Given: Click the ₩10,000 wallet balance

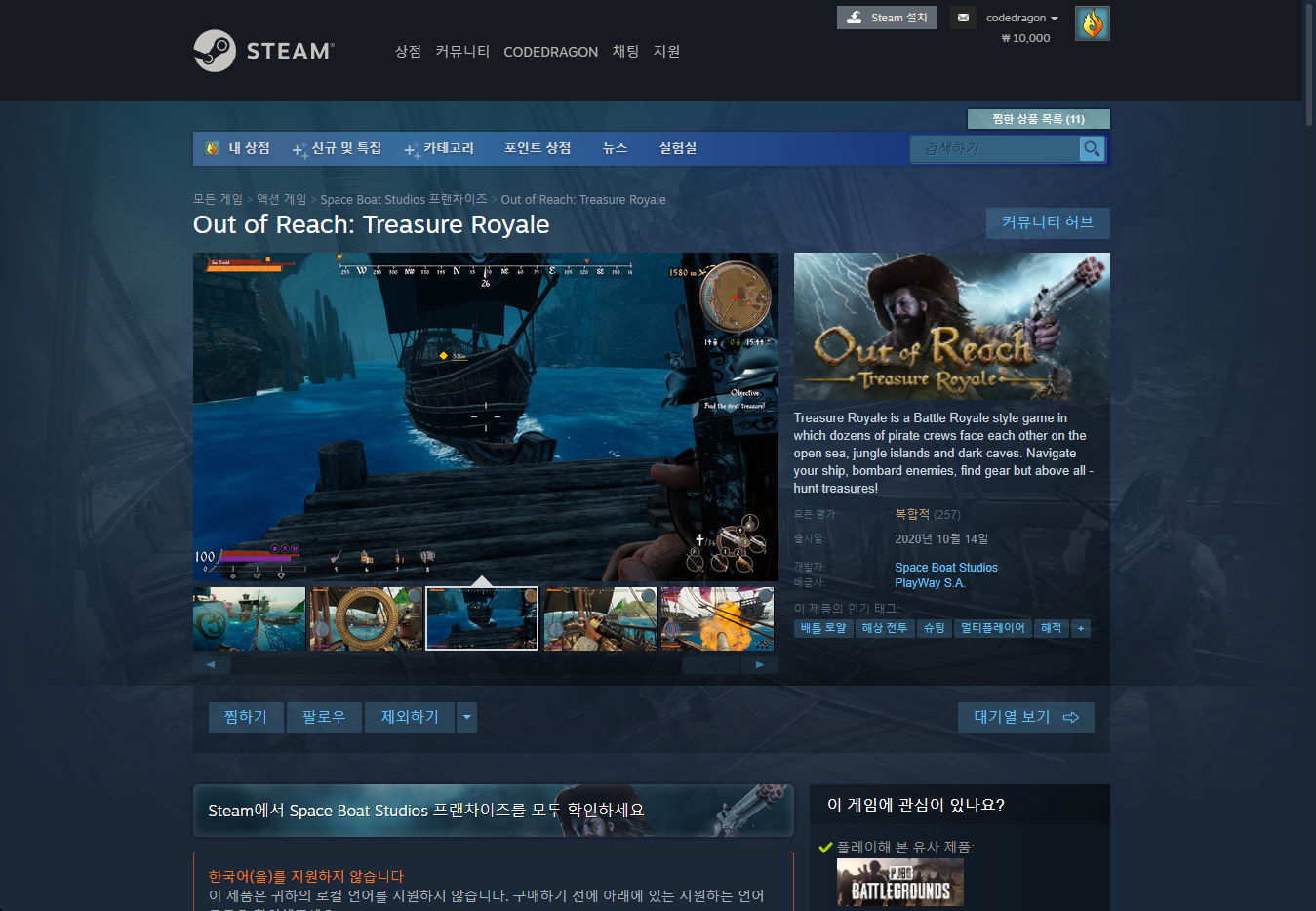Looking at the screenshot, I should click(x=1025, y=38).
